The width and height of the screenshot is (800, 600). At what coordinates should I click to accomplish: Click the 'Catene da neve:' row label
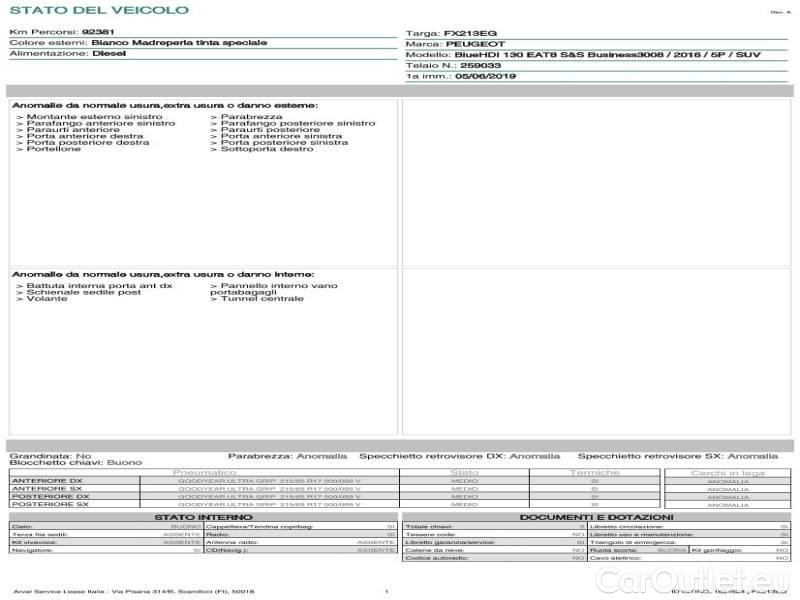[x=435, y=551]
